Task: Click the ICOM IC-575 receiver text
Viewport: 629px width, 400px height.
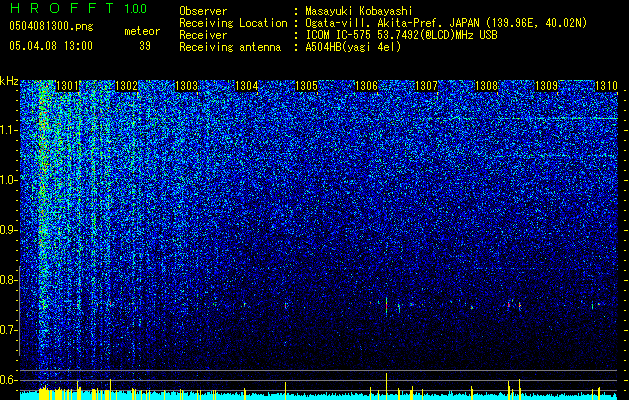Action: click(x=401, y=35)
